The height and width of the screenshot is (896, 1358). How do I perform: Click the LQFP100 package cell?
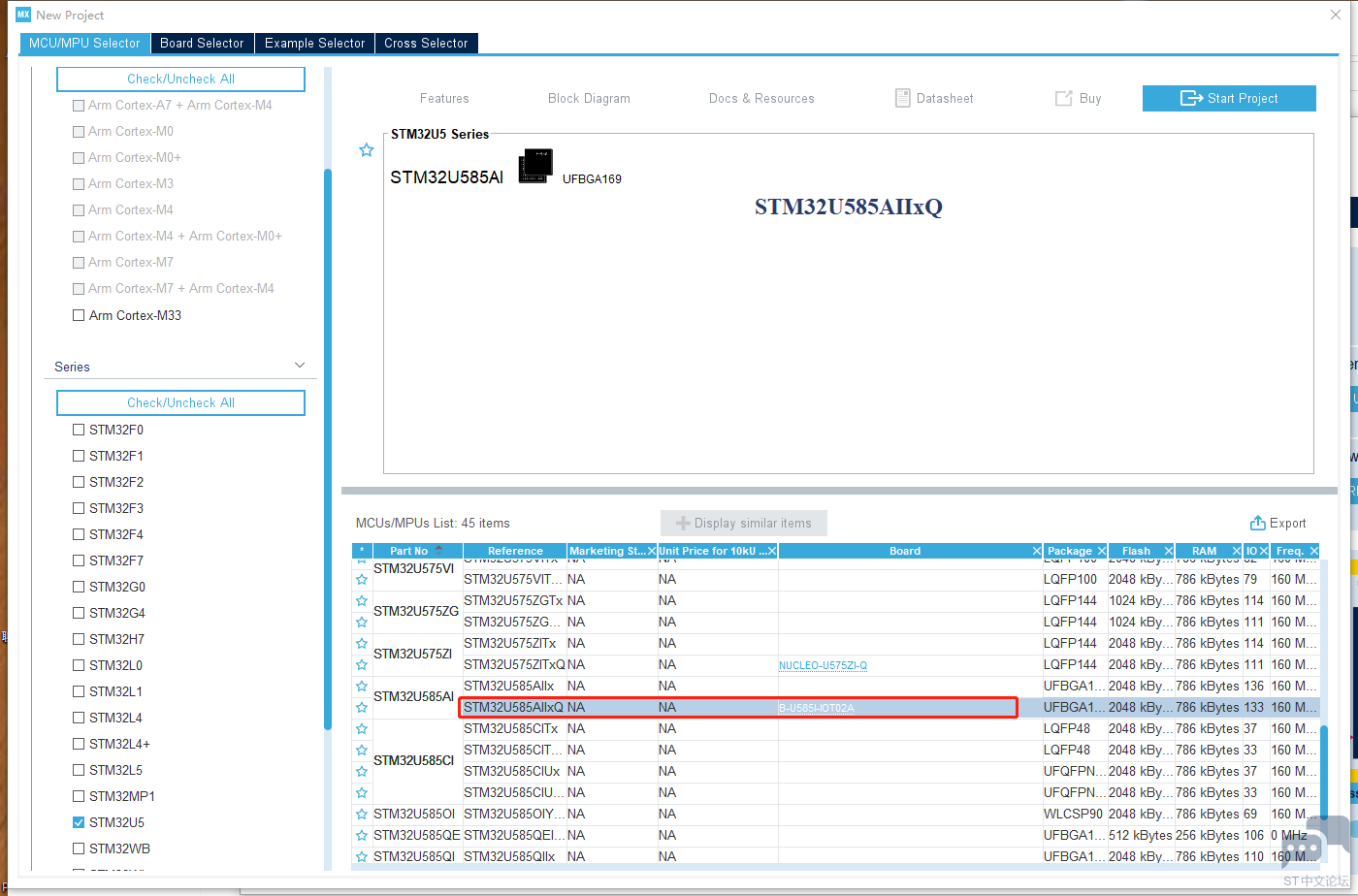1075,579
